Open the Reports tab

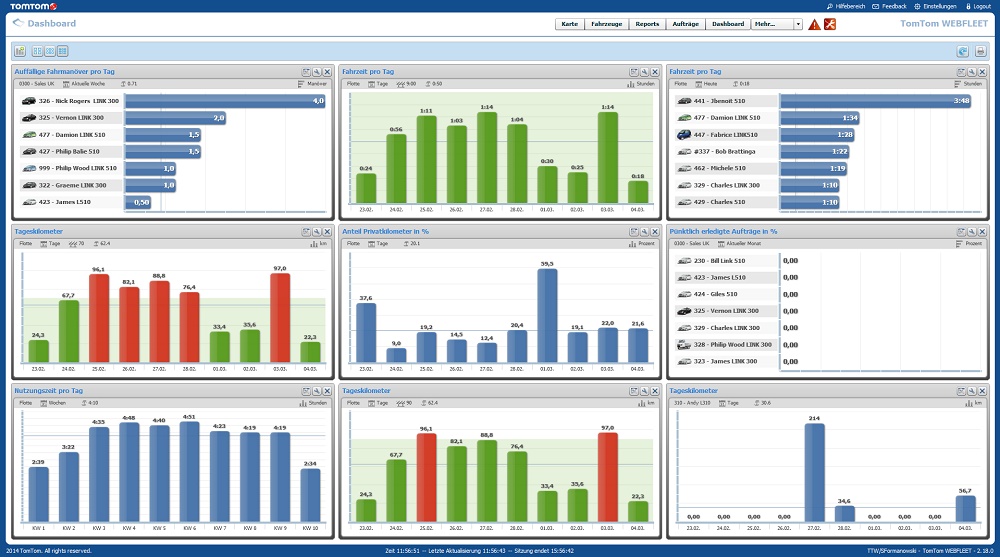[647, 24]
